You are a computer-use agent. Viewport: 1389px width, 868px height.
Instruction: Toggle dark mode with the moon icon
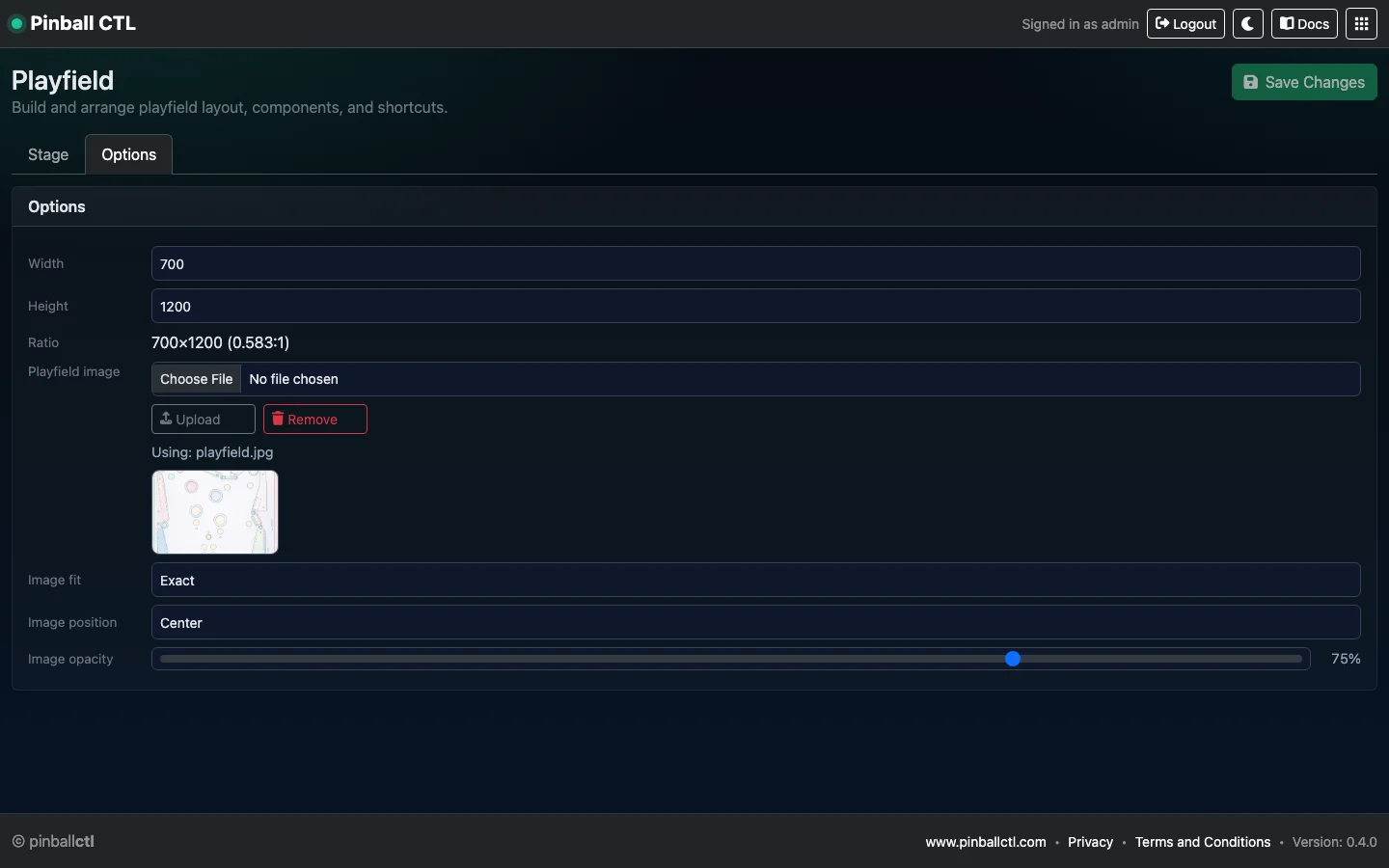click(1247, 23)
